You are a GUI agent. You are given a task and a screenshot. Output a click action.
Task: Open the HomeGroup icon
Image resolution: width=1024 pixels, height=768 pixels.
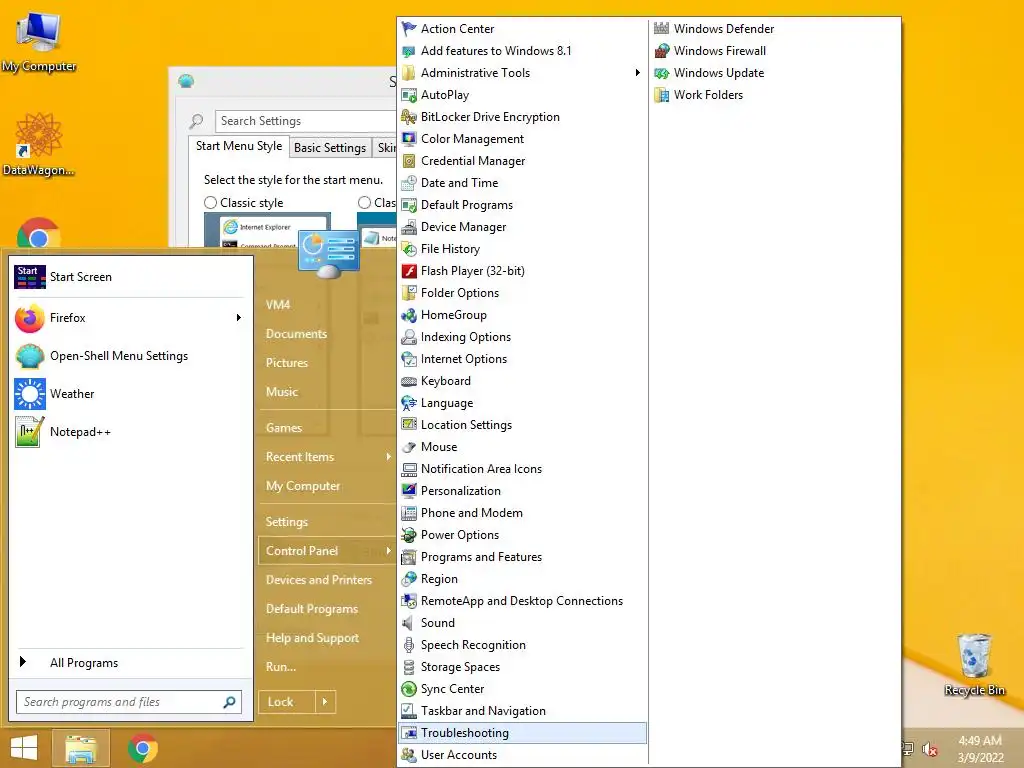(409, 315)
